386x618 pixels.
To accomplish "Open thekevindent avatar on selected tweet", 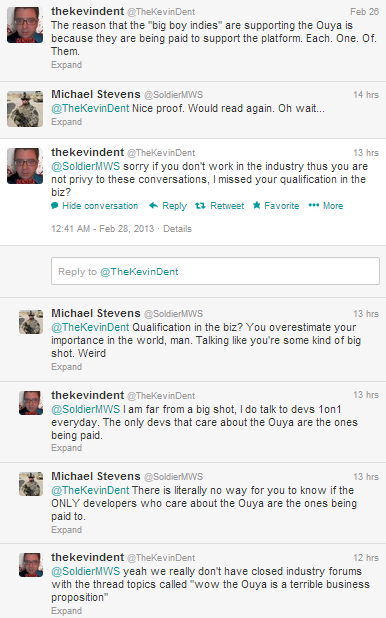I will point(25,166).
